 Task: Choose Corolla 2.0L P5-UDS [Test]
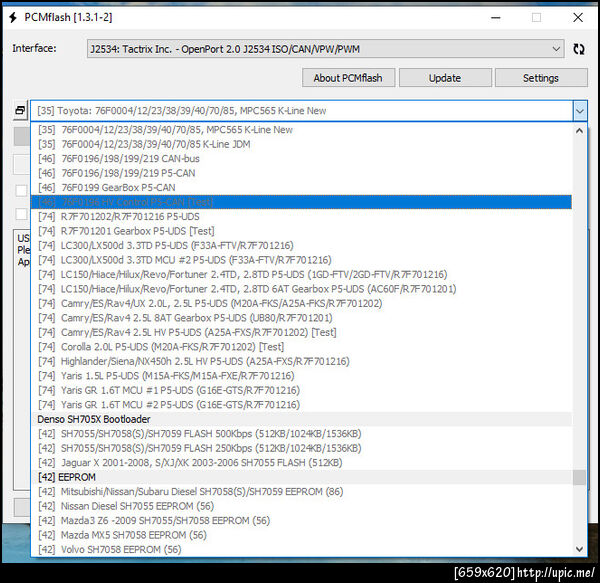click(x=301, y=347)
